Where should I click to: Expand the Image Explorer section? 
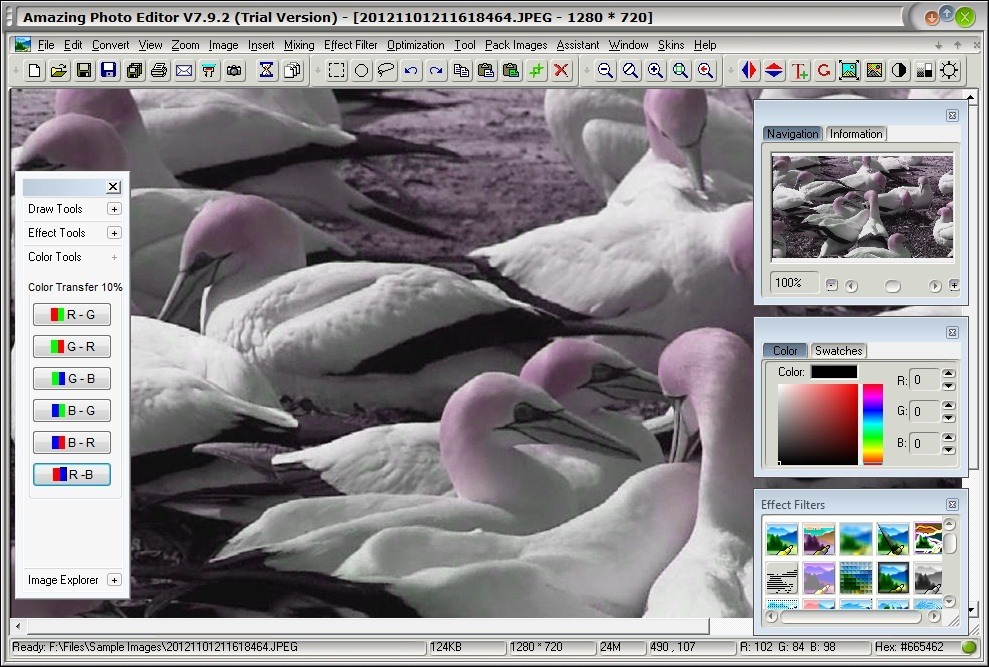coord(113,580)
